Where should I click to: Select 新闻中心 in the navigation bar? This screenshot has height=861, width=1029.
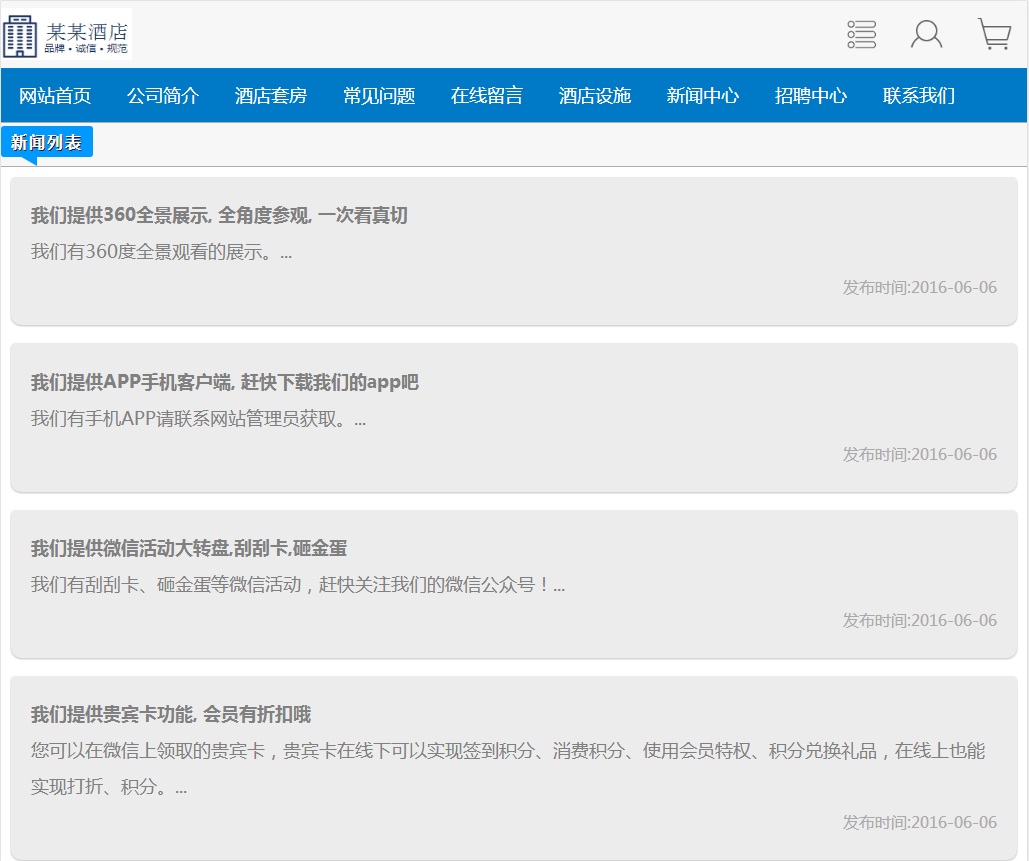[x=703, y=96]
